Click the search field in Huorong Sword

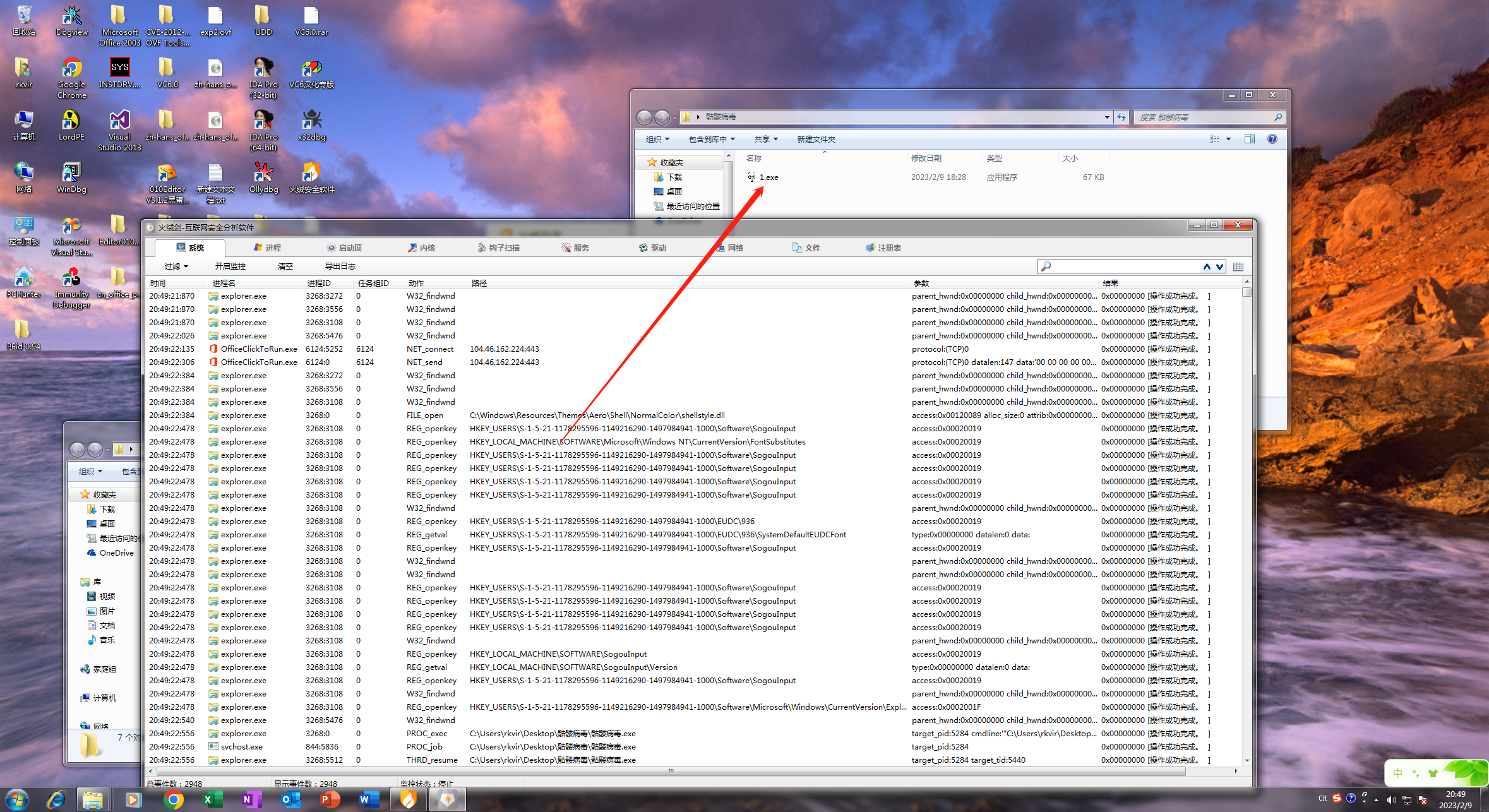(1124, 266)
